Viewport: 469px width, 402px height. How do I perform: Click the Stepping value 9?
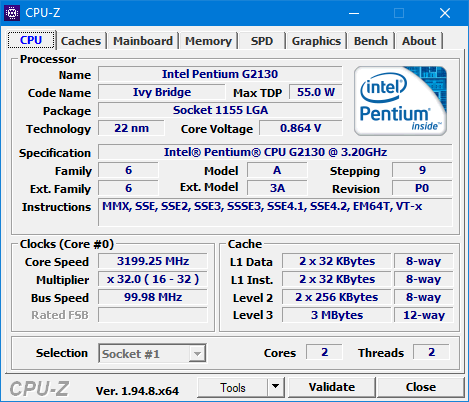click(422, 170)
